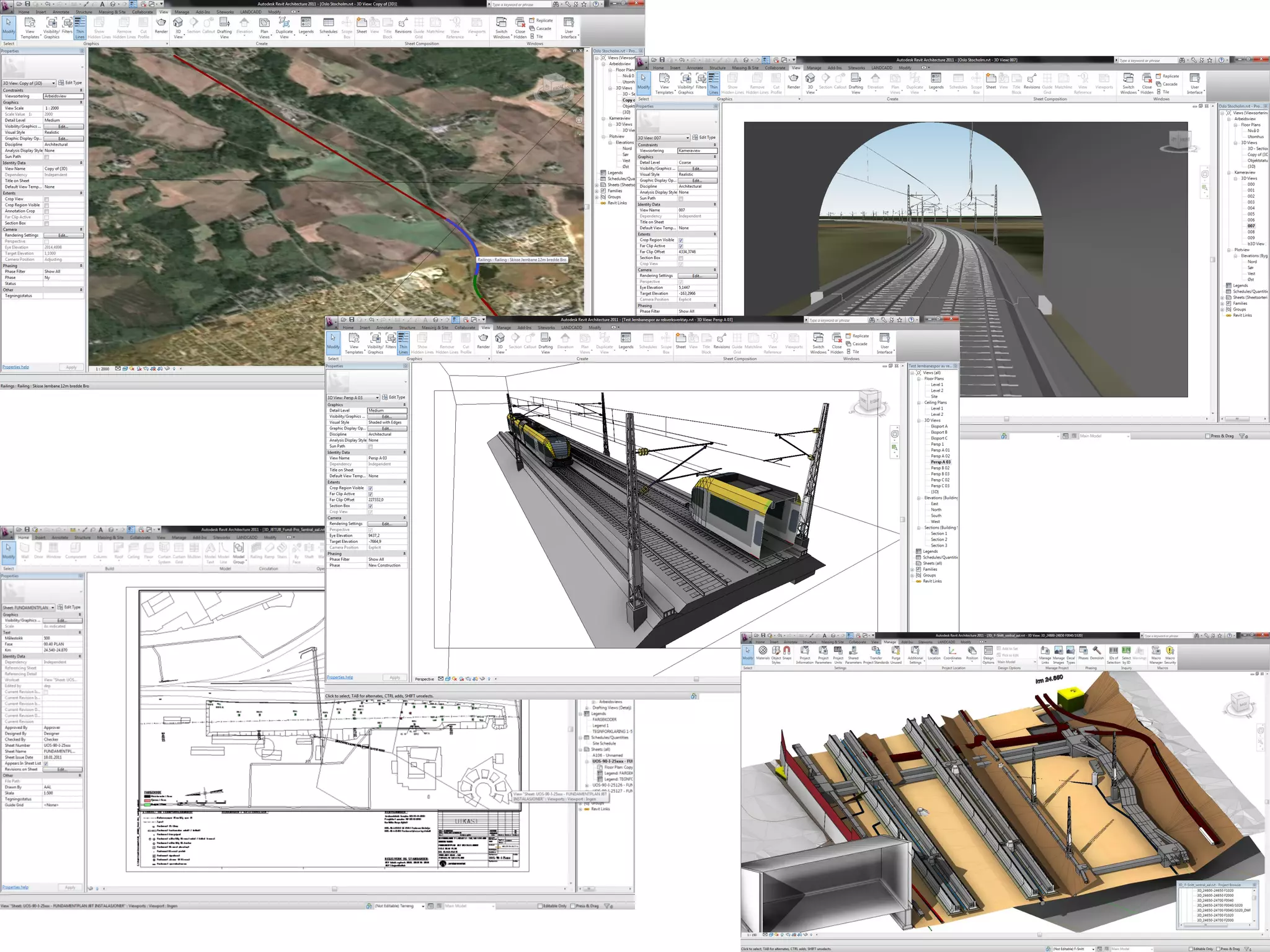Viewport: 1270px width, 952px height.
Task: Click Sheet icon in Persp A 03 window
Action: tap(681, 341)
